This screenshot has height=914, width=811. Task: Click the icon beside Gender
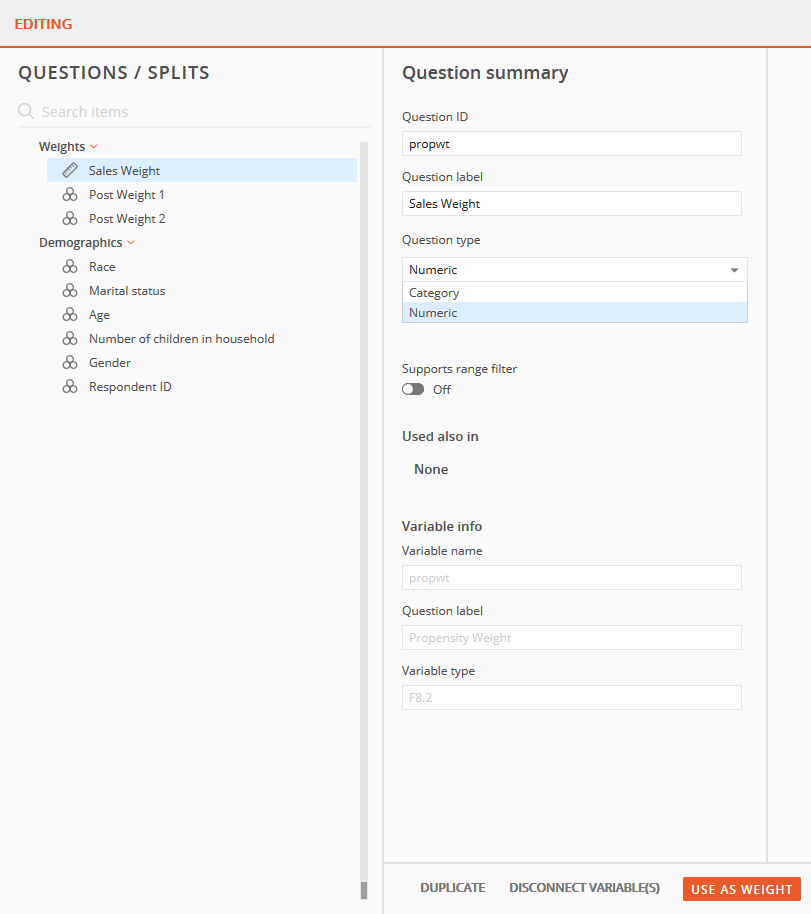(70, 363)
